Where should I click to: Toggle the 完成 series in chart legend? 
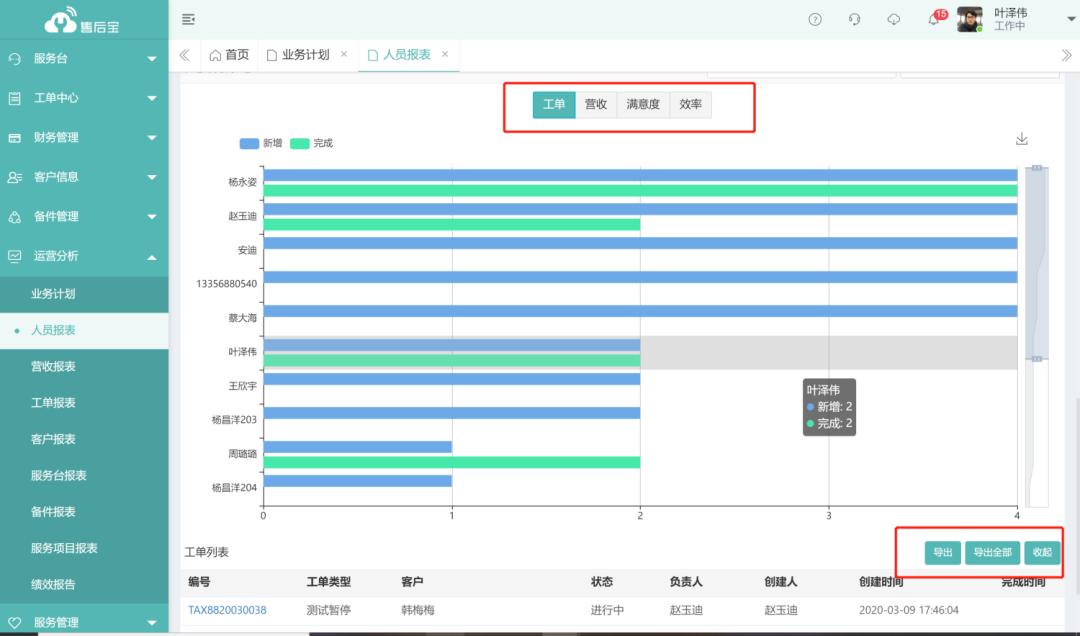pyautogui.click(x=311, y=143)
